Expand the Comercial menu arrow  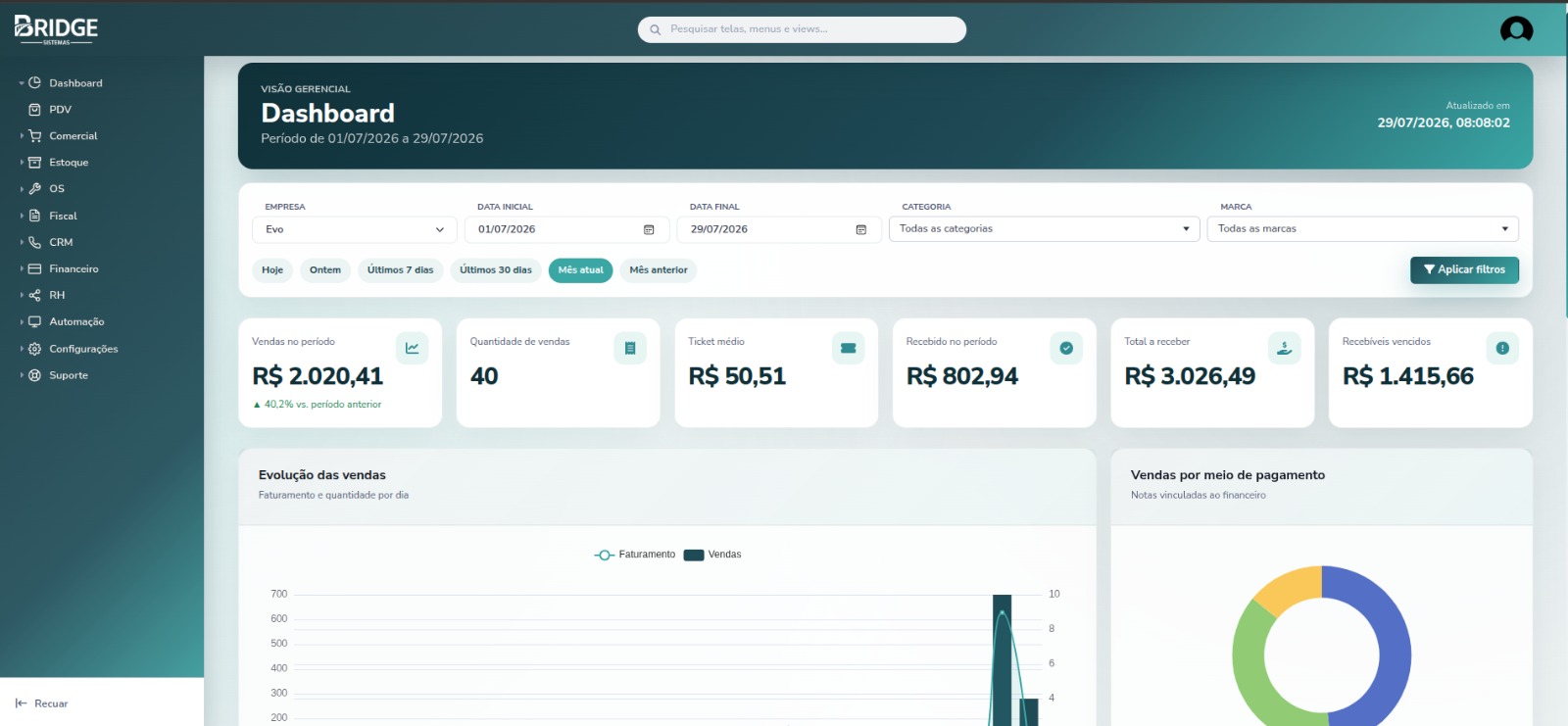(x=22, y=136)
